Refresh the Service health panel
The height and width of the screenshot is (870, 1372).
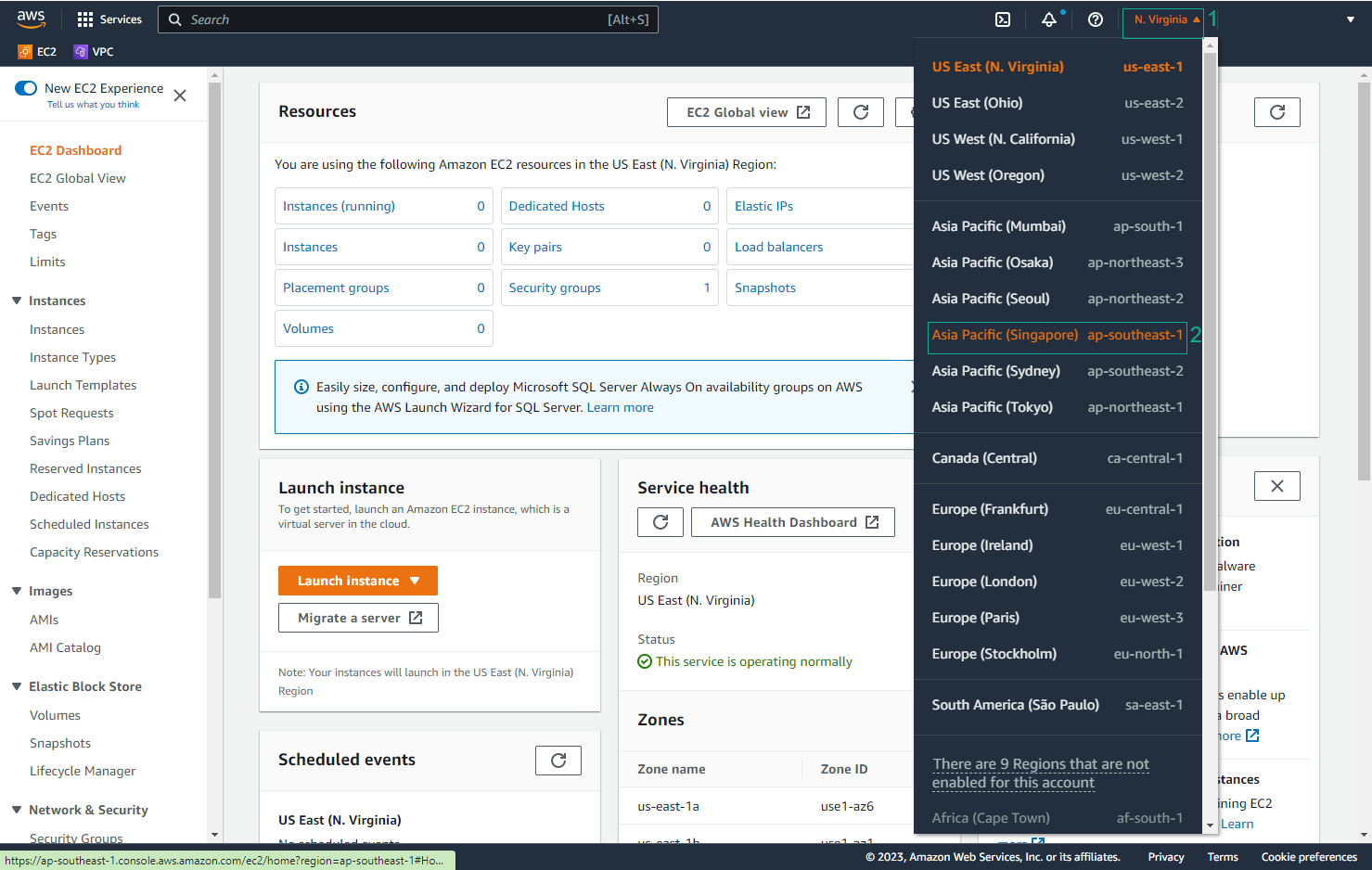[x=660, y=522]
